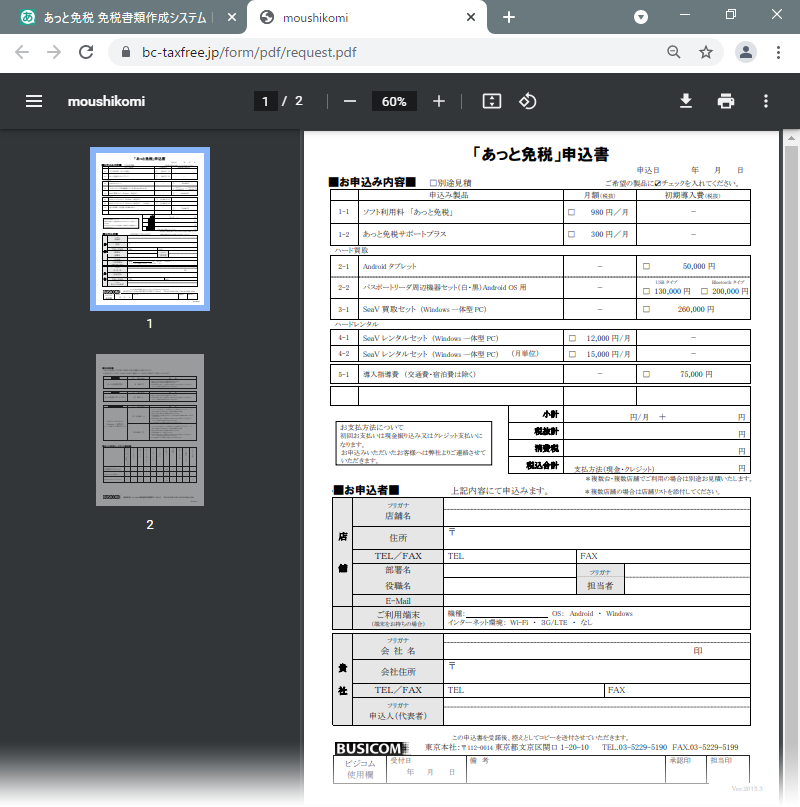Print the PDF document

[726, 101]
